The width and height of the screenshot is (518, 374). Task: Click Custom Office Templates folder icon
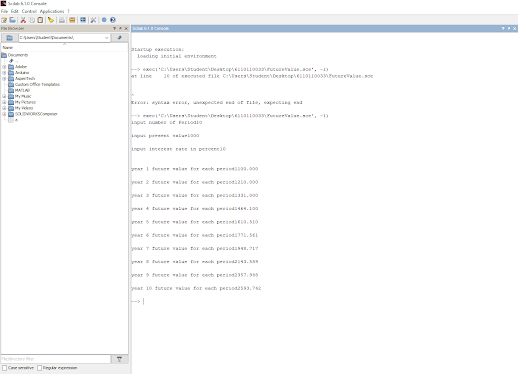click(11, 84)
